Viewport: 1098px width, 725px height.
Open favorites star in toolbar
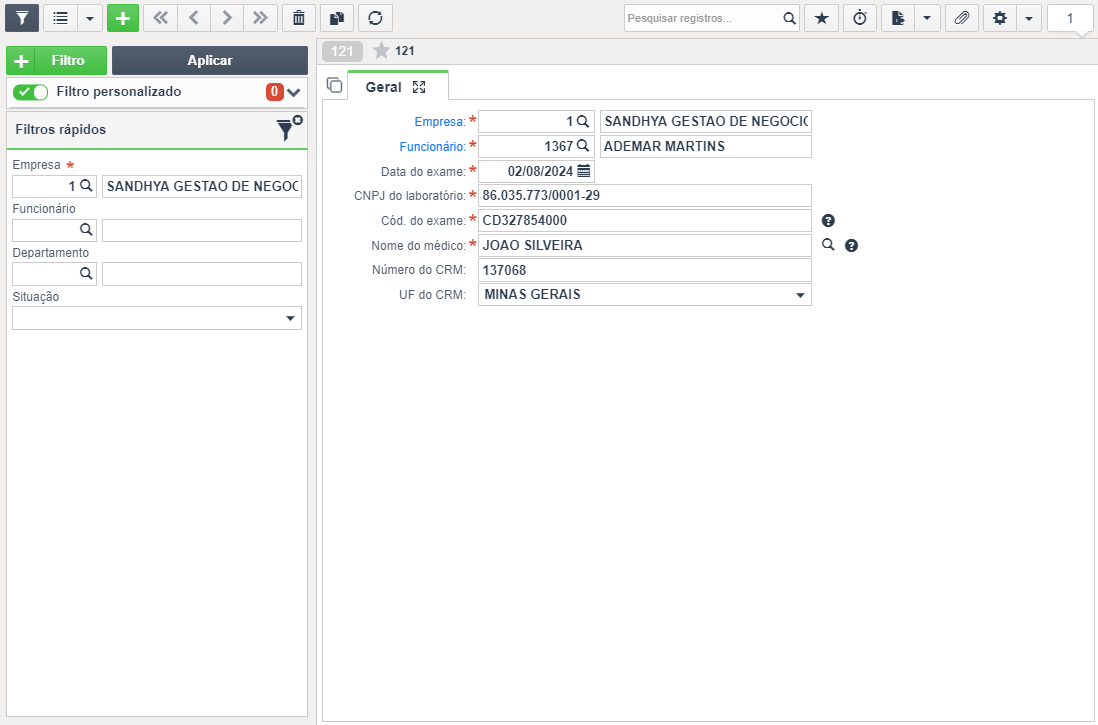click(x=821, y=18)
